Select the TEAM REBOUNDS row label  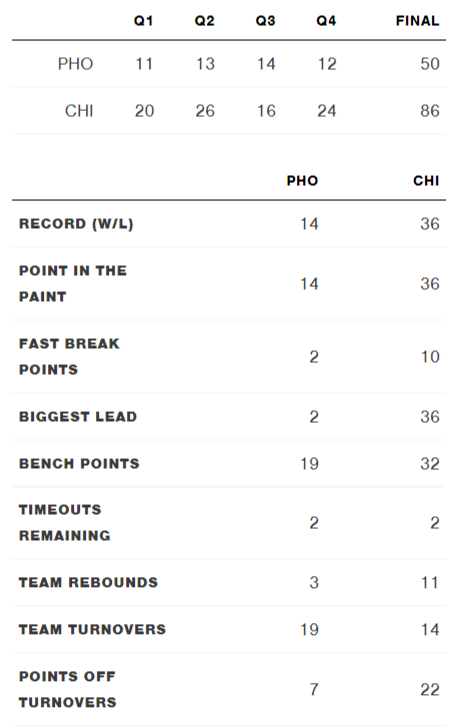click(88, 582)
